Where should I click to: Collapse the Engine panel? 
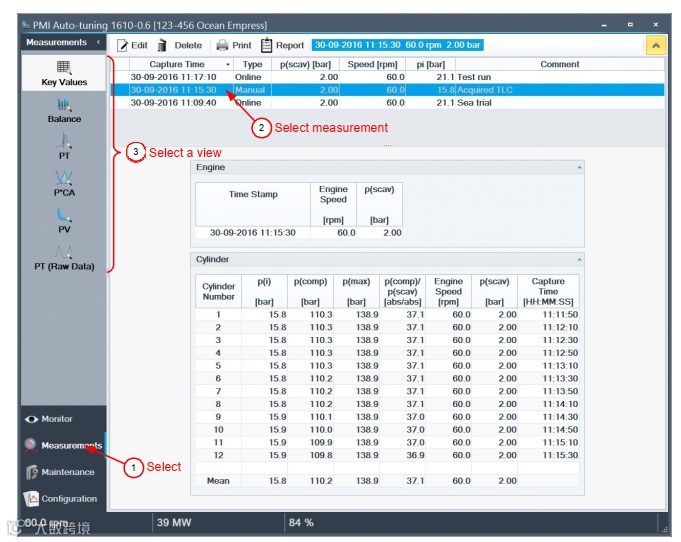[579, 168]
